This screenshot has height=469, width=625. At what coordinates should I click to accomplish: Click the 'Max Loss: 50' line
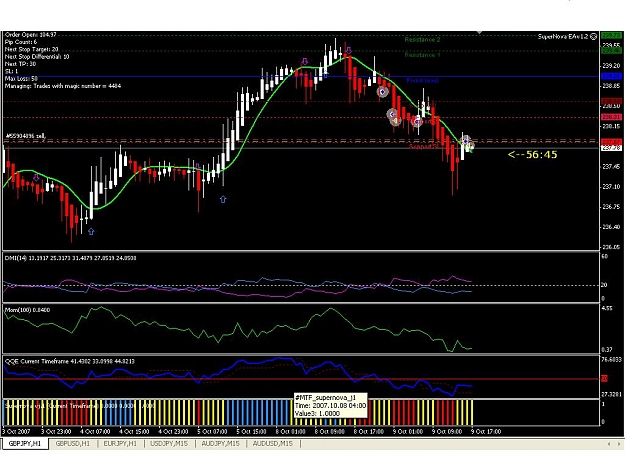(21, 78)
